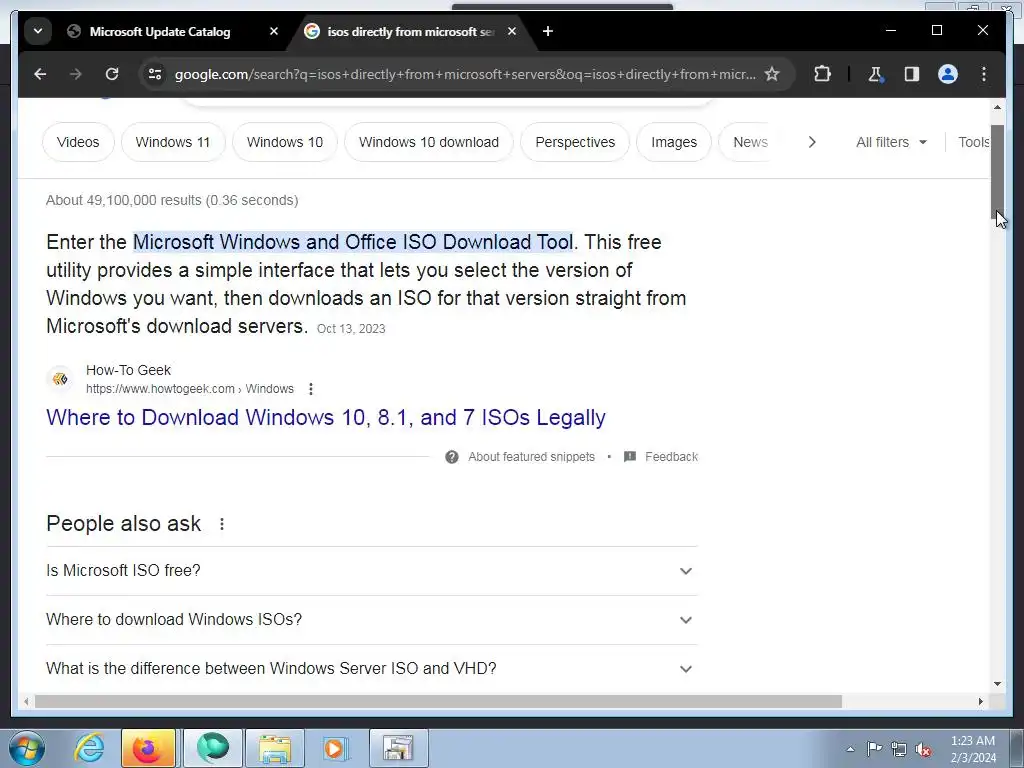Open People also ask options menu
The image size is (1024, 768).
click(222, 524)
